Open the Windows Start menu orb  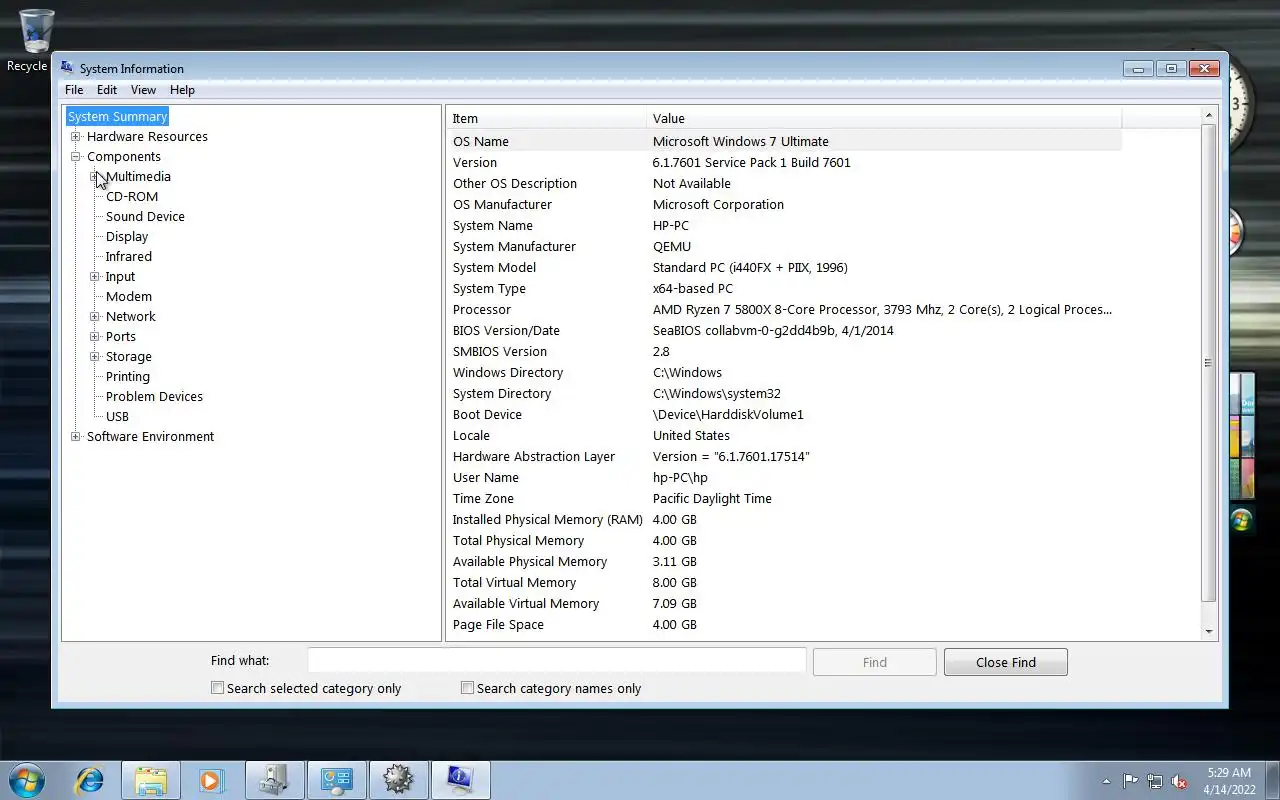pos(27,779)
